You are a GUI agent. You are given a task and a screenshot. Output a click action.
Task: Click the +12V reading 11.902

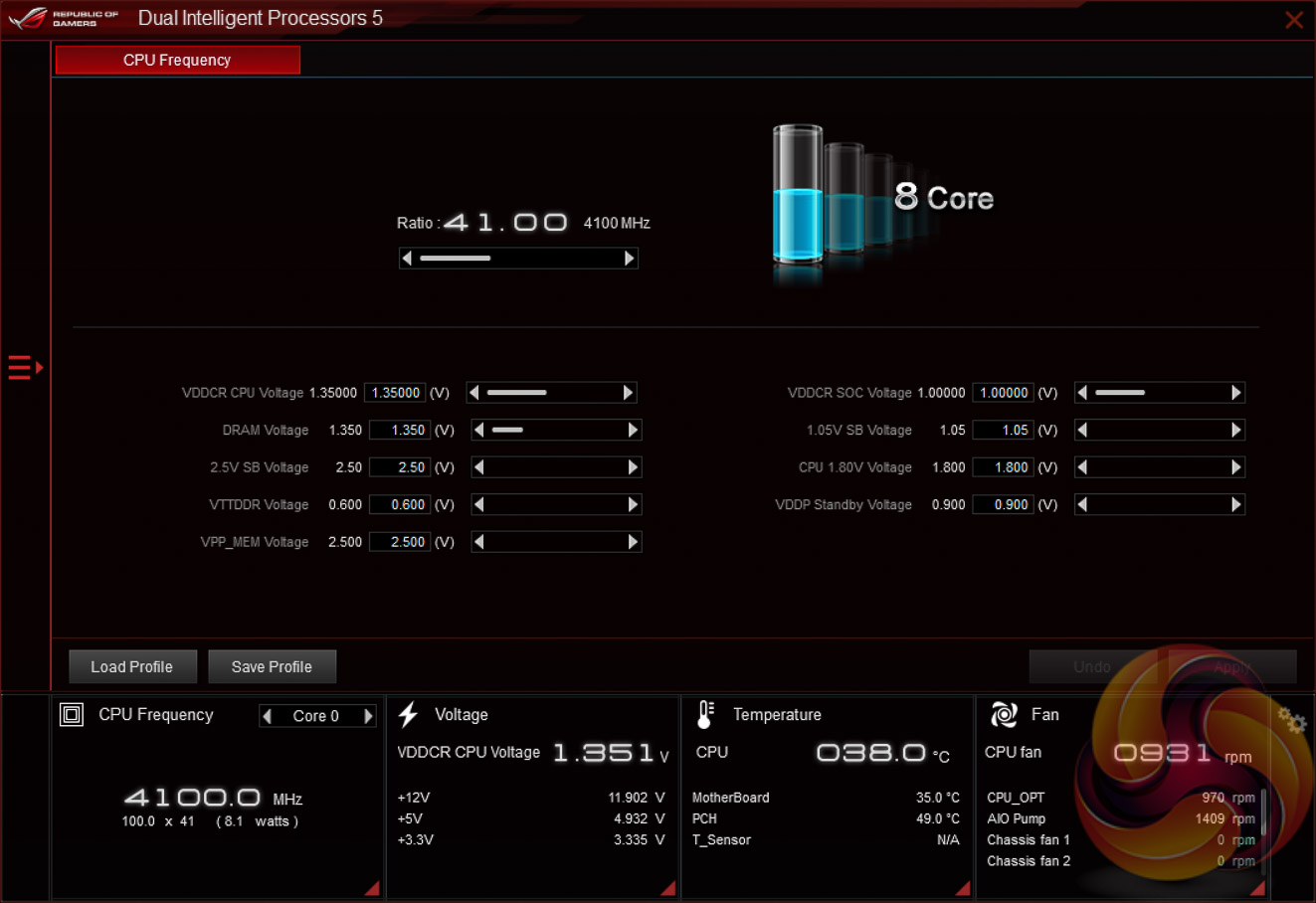pyautogui.click(x=637, y=798)
